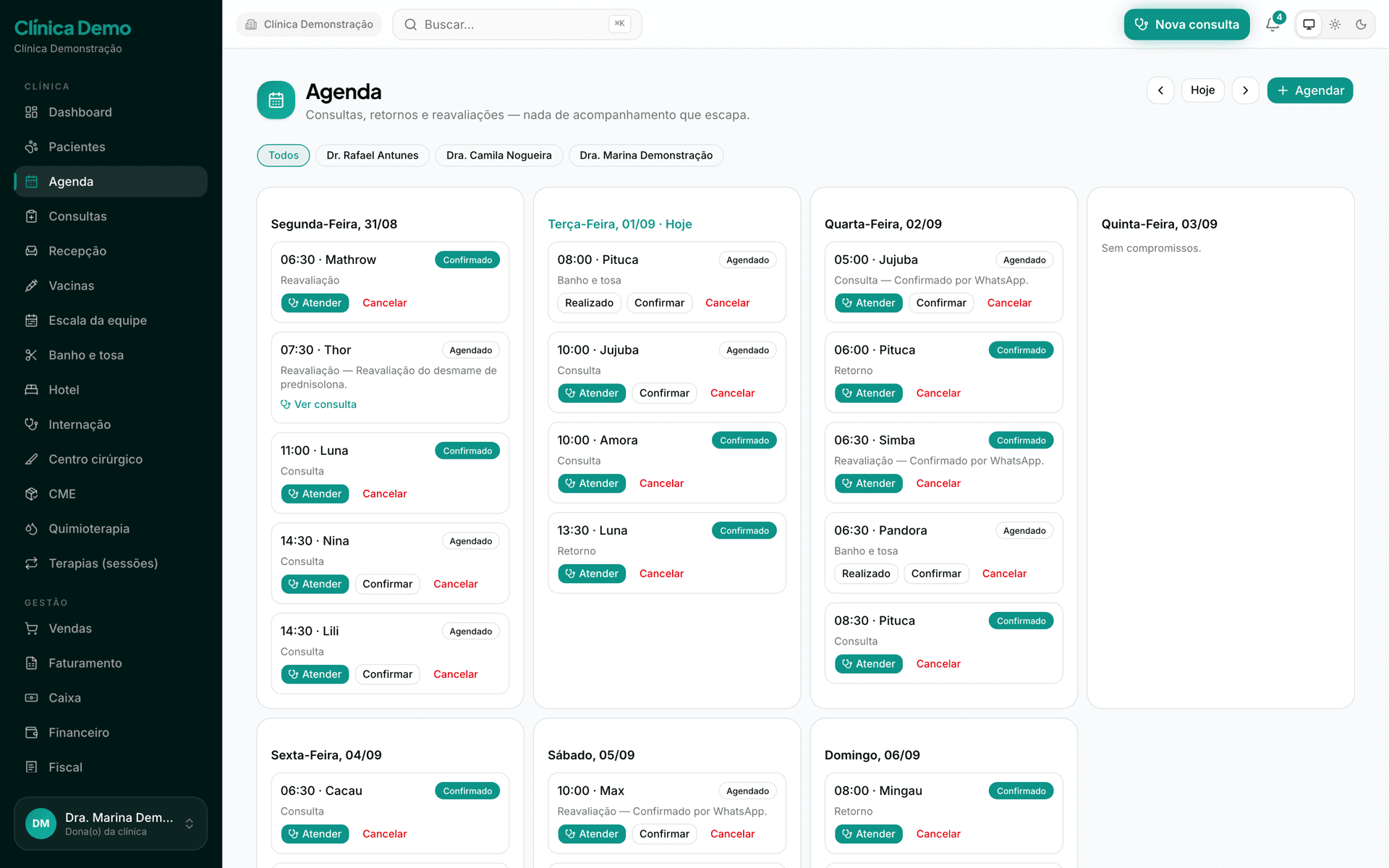The image size is (1389, 868).
Task: Switch to light theme sun icon
Action: tap(1335, 25)
